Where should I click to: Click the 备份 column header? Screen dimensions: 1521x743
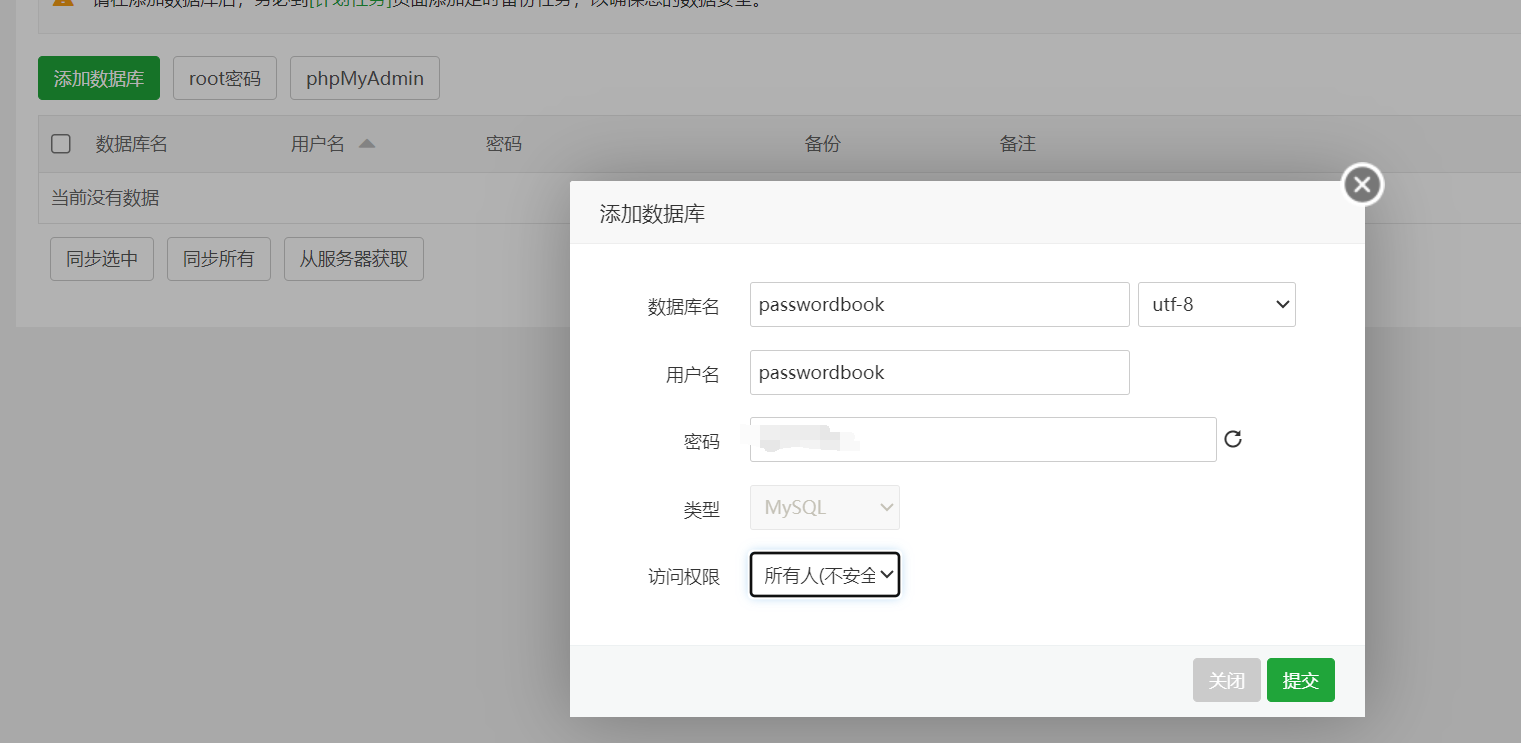pos(823,144)
